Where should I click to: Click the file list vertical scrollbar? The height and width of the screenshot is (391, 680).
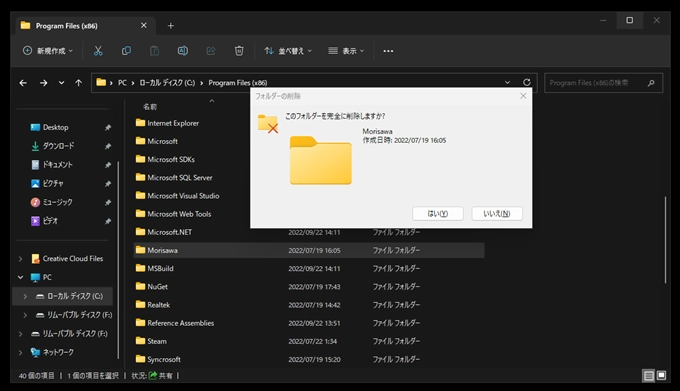[x=665, y=240]
